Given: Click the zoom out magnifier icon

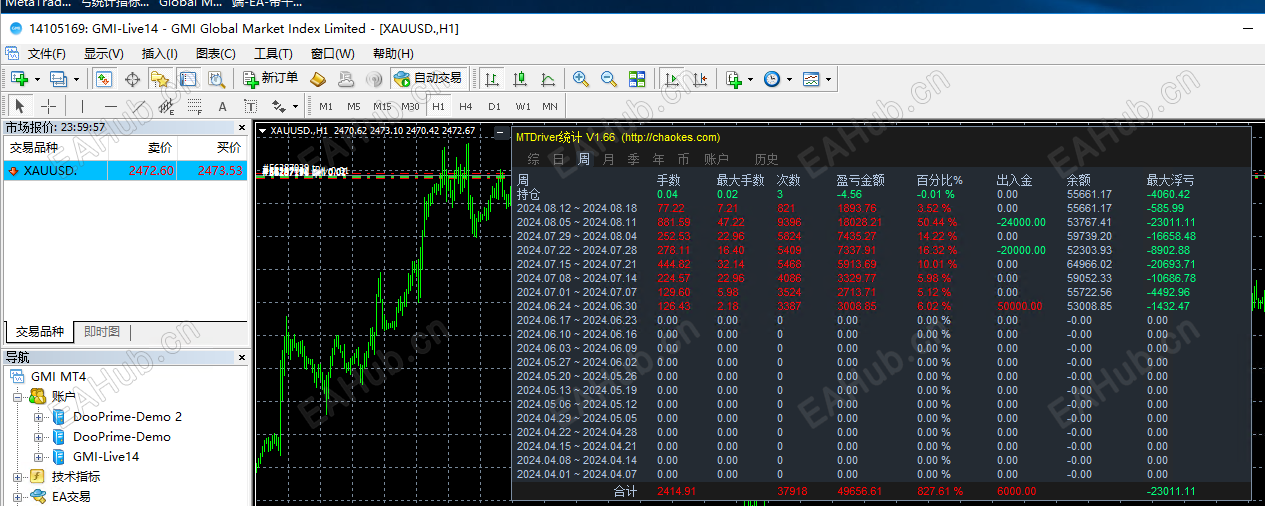Looking at the screenshot, I should click(608, 79).
